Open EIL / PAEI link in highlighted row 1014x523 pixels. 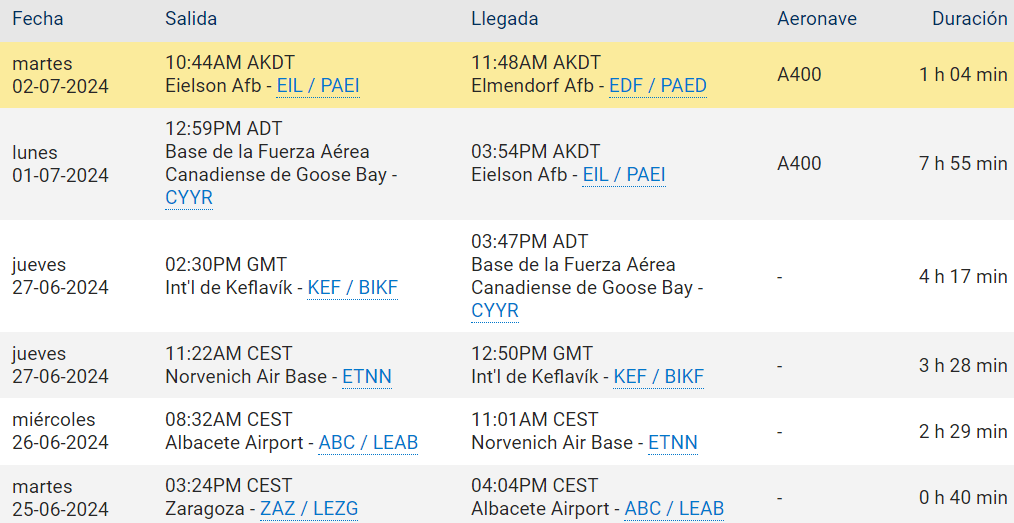pyautogui.click(x=318, y=86)
